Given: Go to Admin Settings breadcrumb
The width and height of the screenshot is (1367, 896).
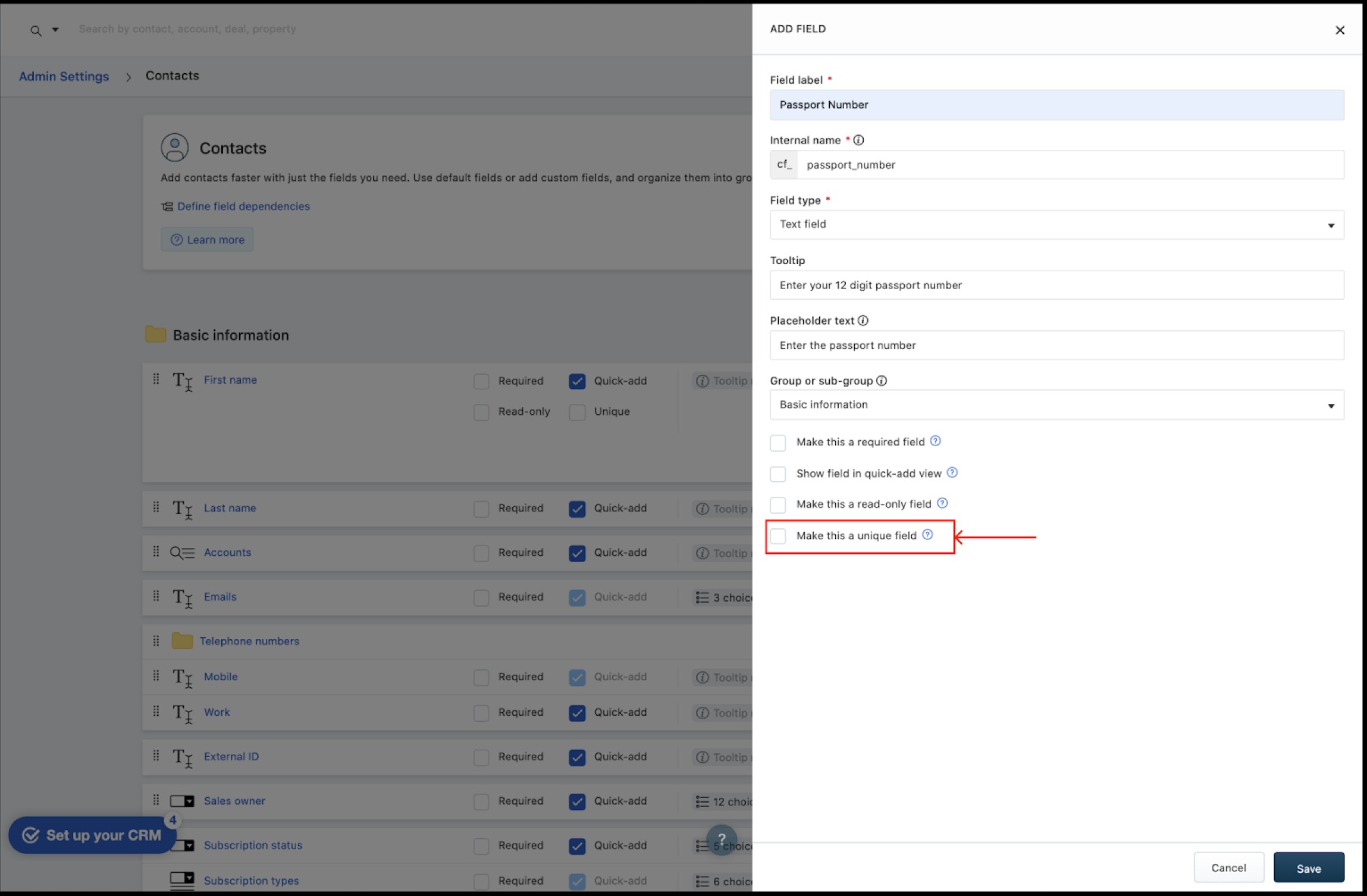Looking at the screenshot, I should point(64,77).
